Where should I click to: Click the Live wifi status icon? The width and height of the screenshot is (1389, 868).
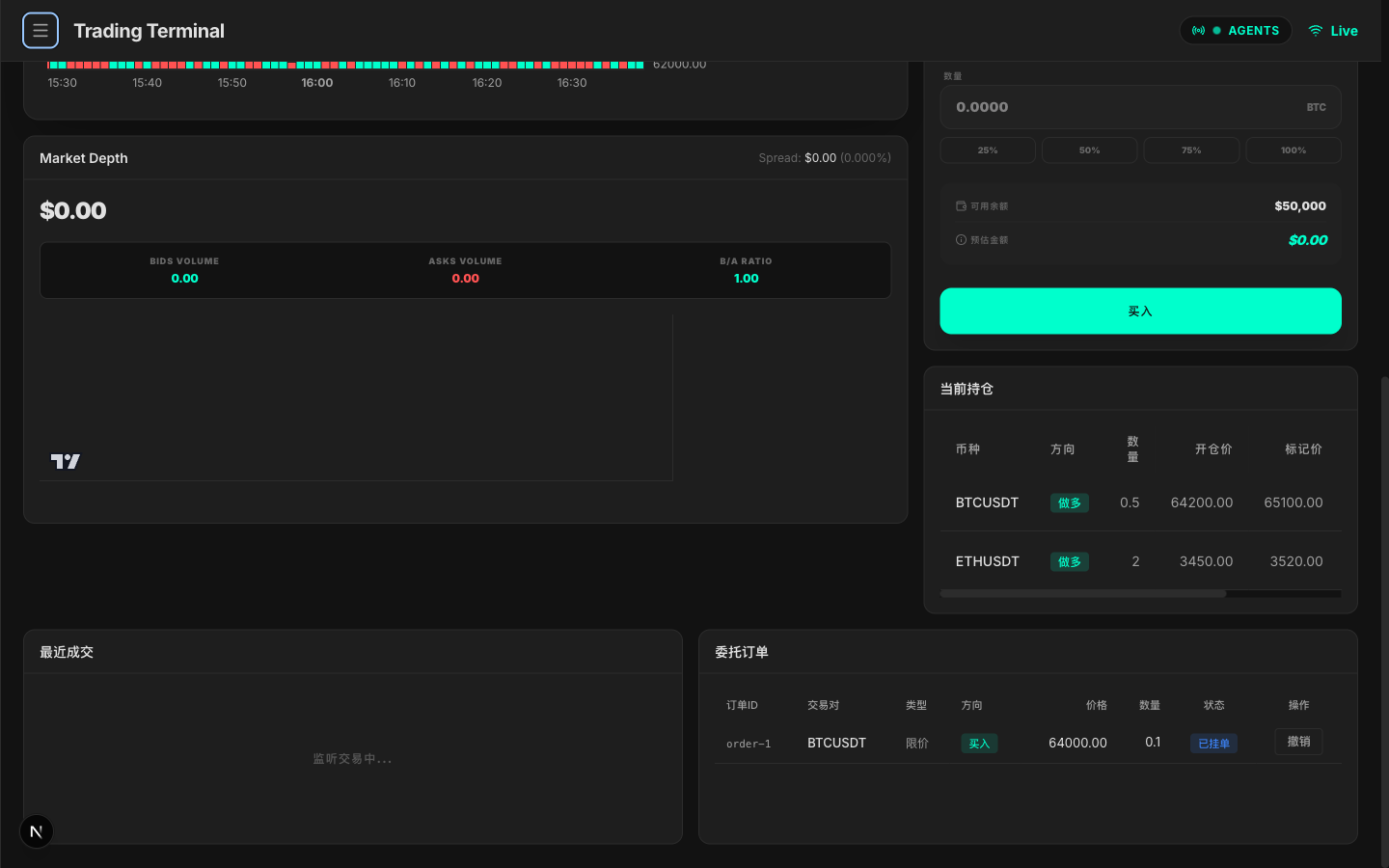(x=1315, y=31)
